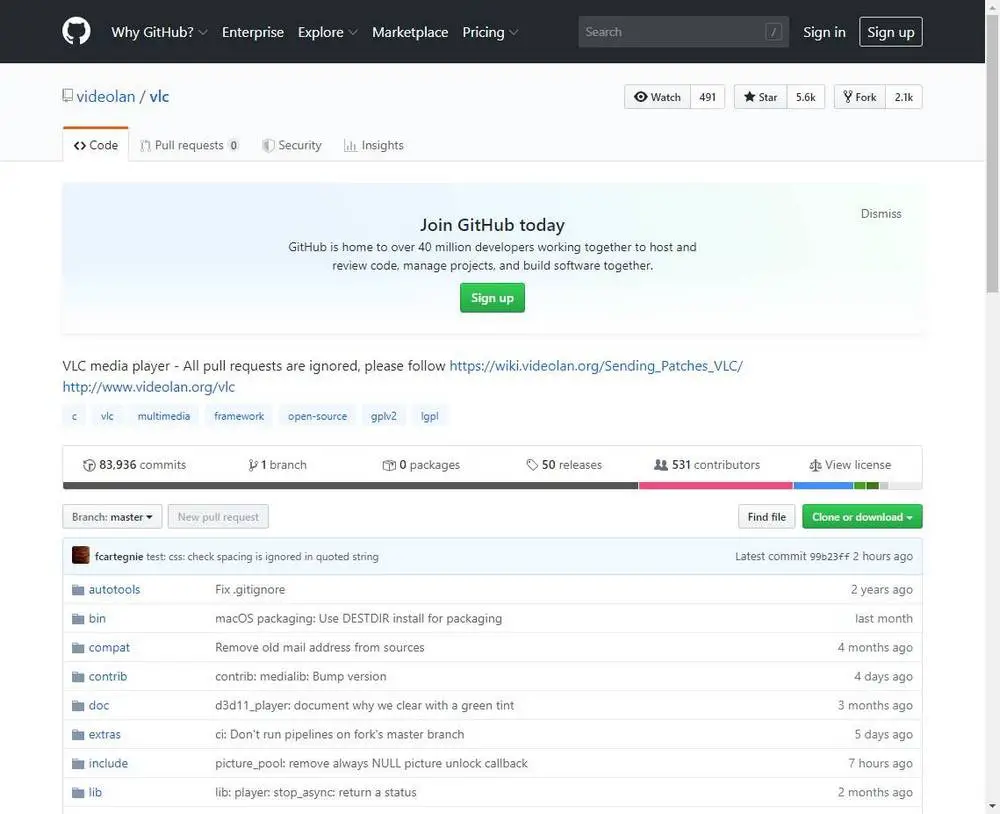The width and height of the screenshot is (1000, 814).
Task: Open the www.videolan.org/vlc link
Action: tap(149, 387)
